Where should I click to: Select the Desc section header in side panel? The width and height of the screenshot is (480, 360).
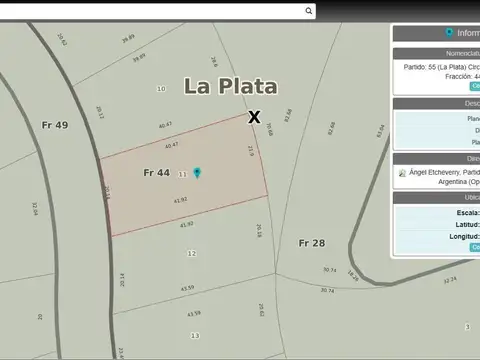click(437, 104)
